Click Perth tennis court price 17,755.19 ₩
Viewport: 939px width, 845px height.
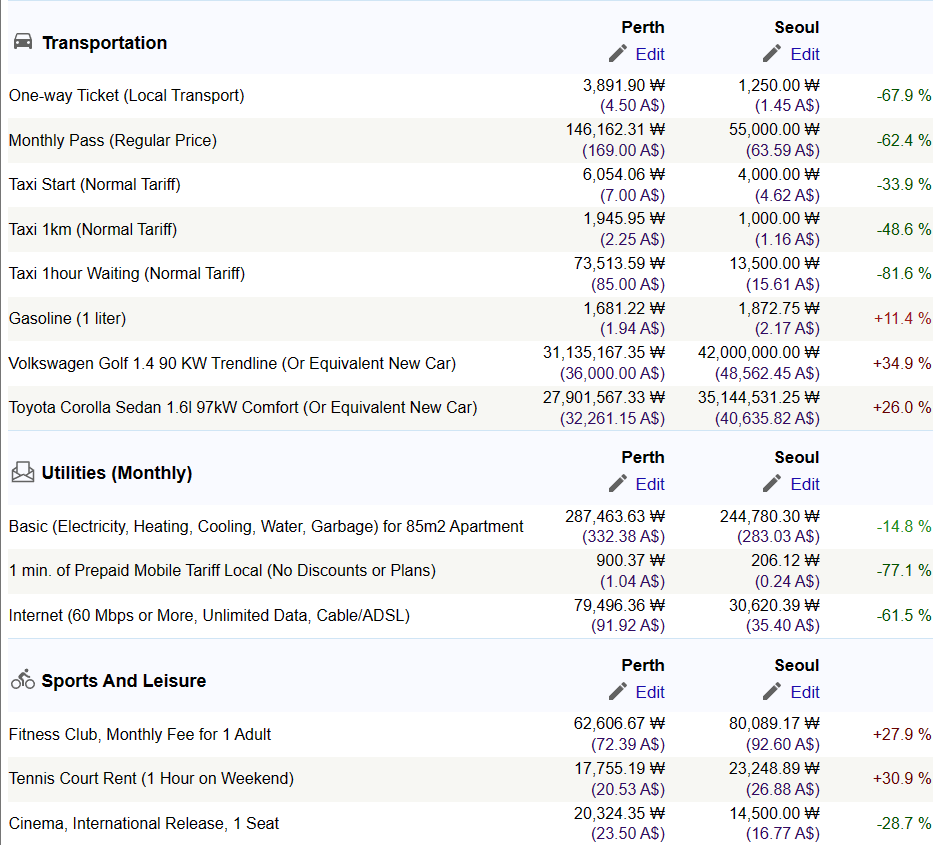620,768
